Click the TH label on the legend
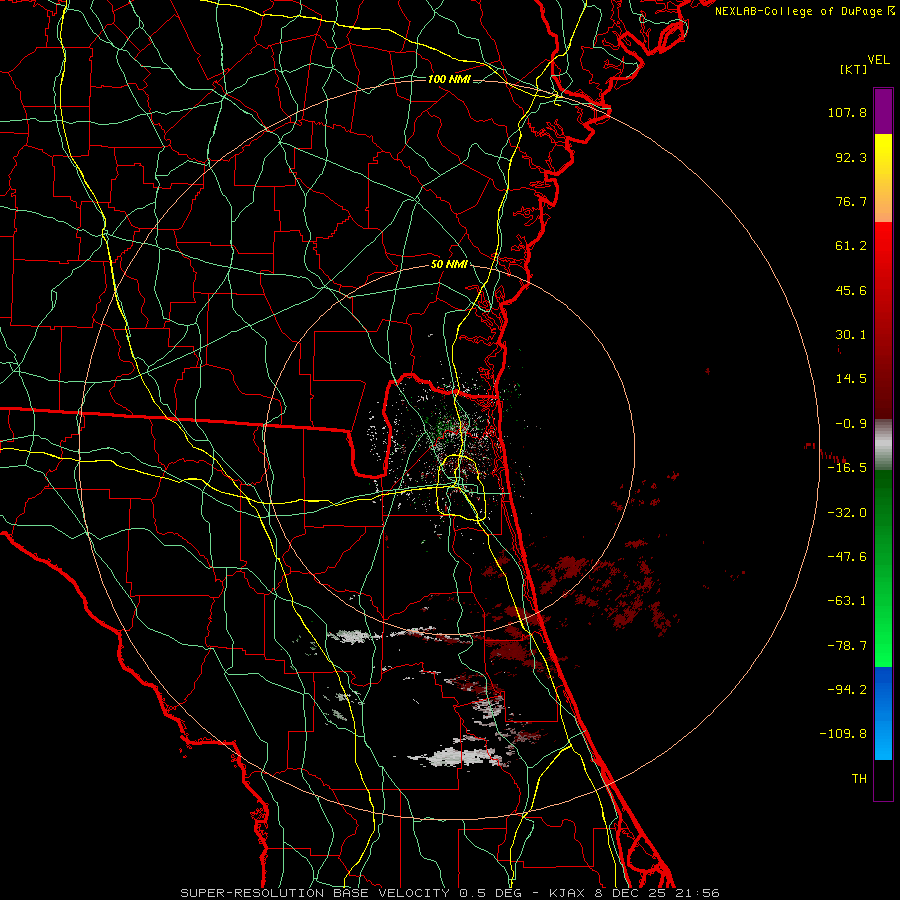The image size is (900, 900). click(859, 779)
